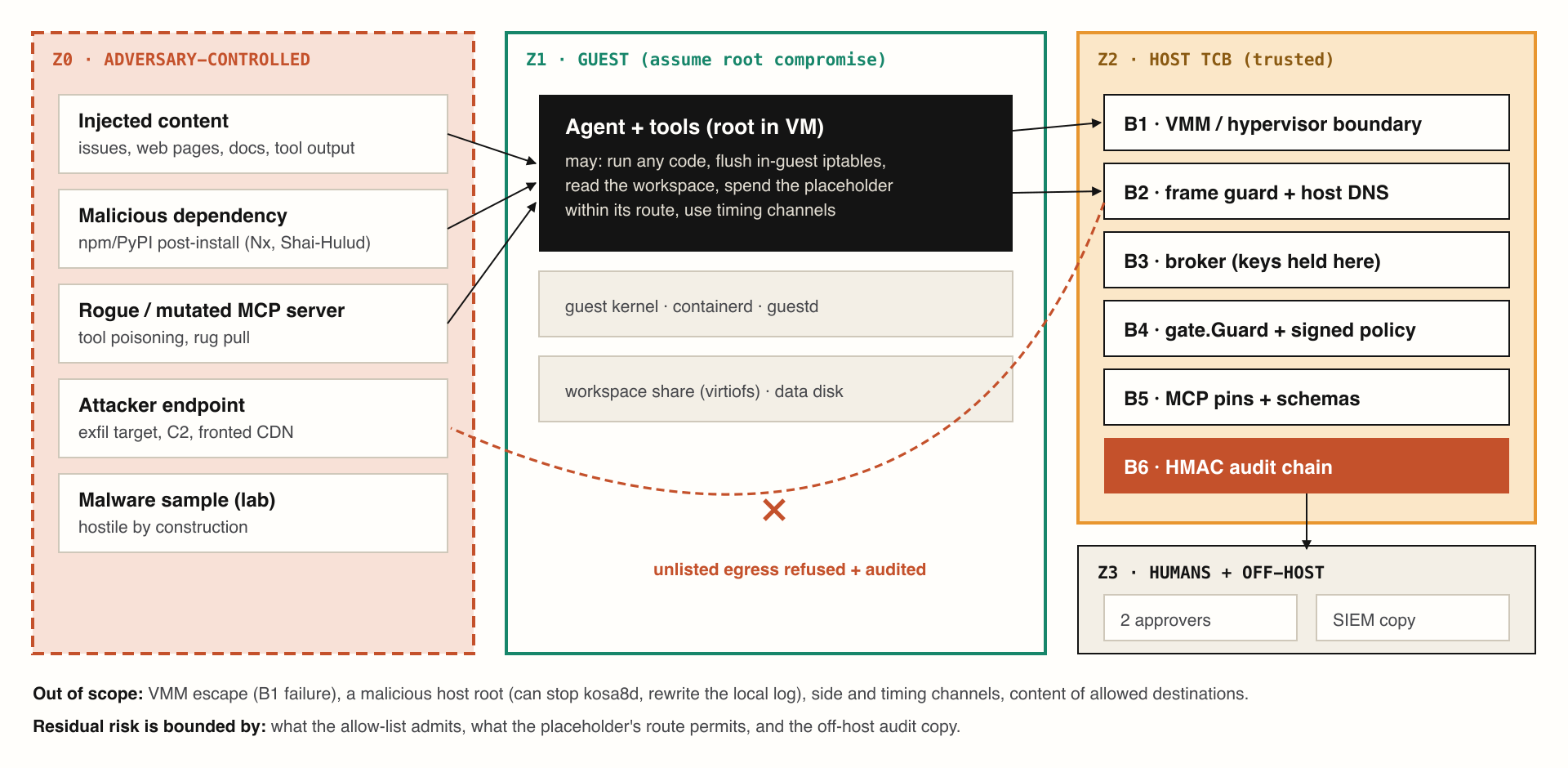The image size is (1568, 768).
Task: Select the Agent + tools (root in VM) box
Action: tap(776, 173)
